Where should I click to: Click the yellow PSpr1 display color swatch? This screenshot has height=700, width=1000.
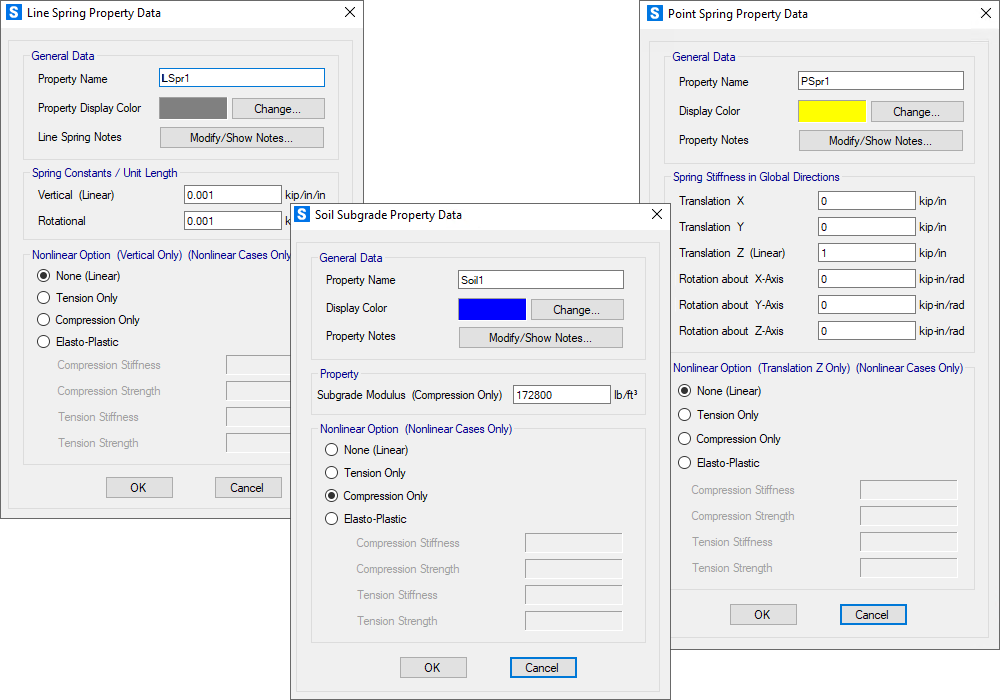point(831,111)
